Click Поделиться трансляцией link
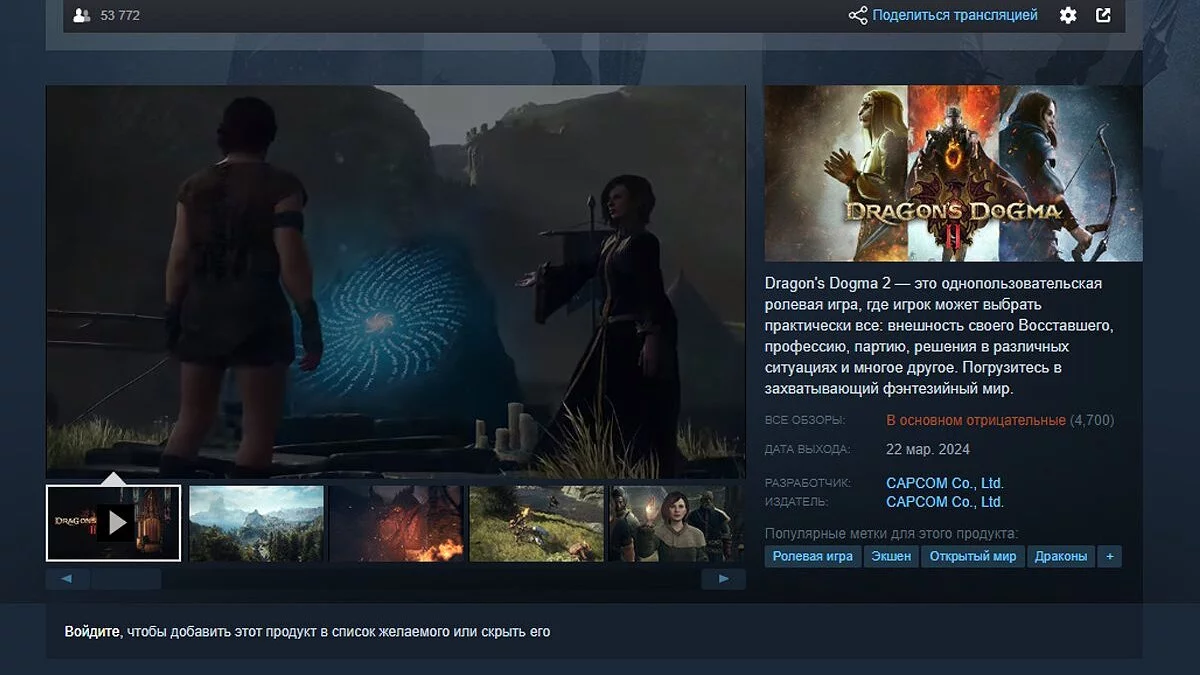Screen dimensions: 1200x675 [x=955, y=15]
